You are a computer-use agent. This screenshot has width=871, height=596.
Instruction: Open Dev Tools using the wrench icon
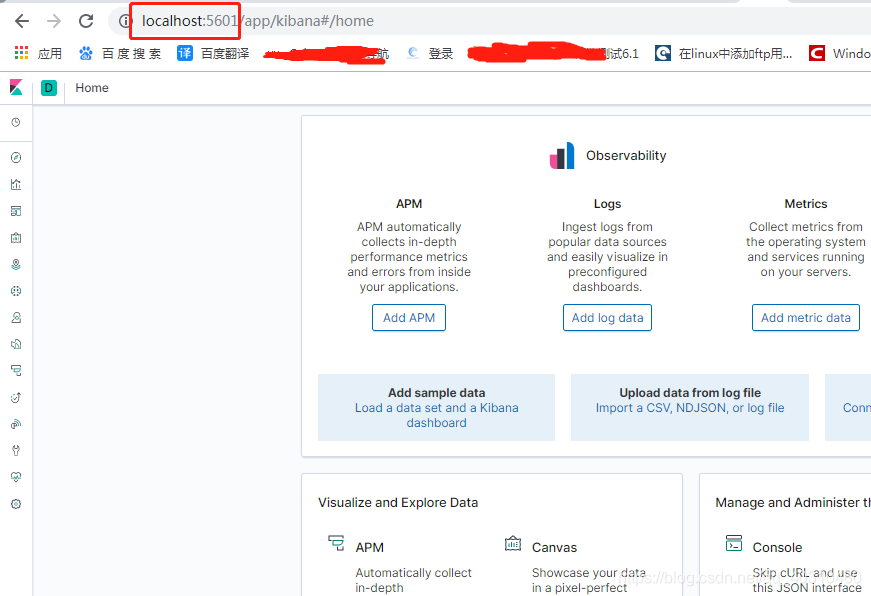click(x=15, y=450)
